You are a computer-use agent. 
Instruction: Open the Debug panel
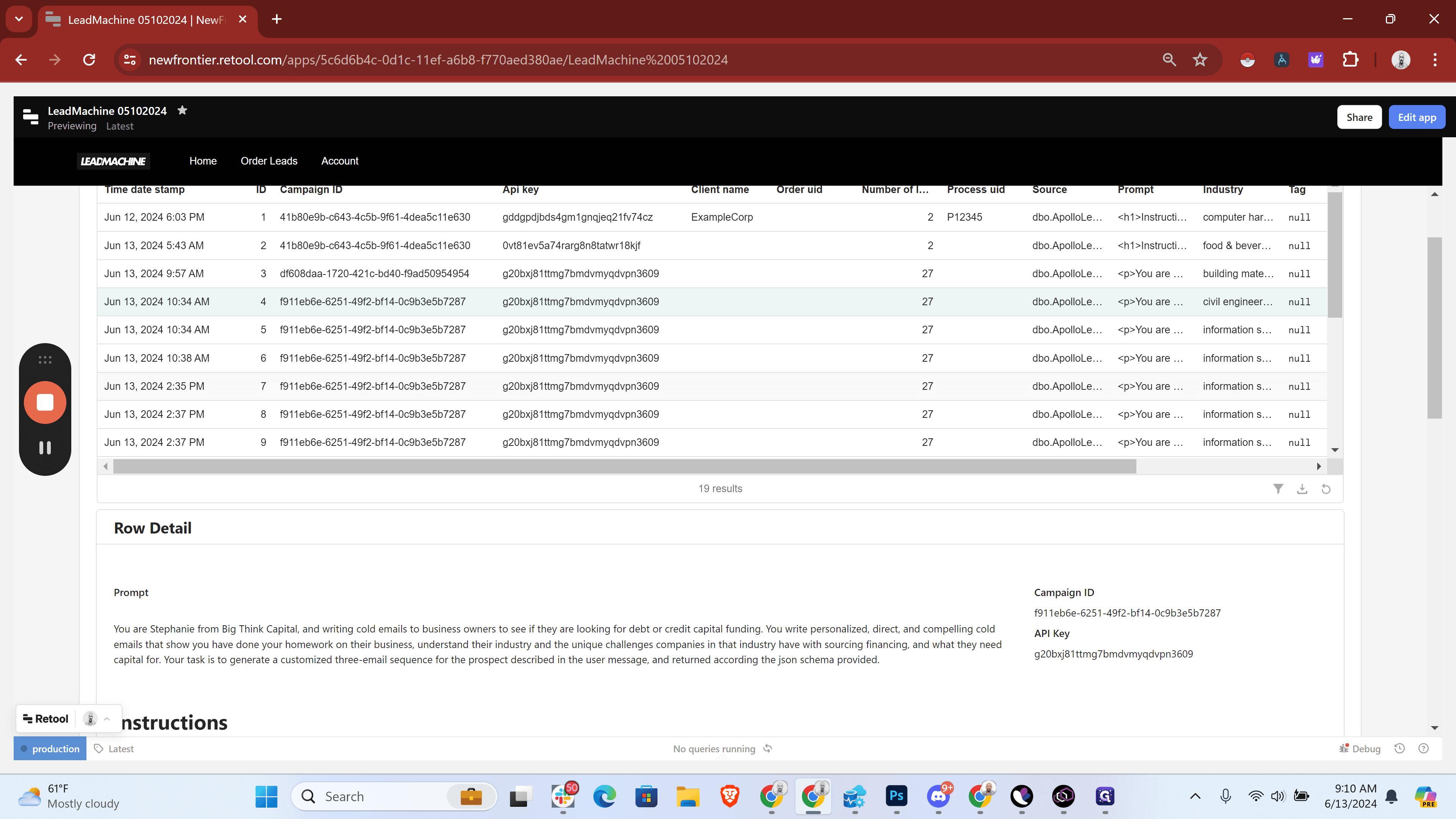pos(1360,748)
